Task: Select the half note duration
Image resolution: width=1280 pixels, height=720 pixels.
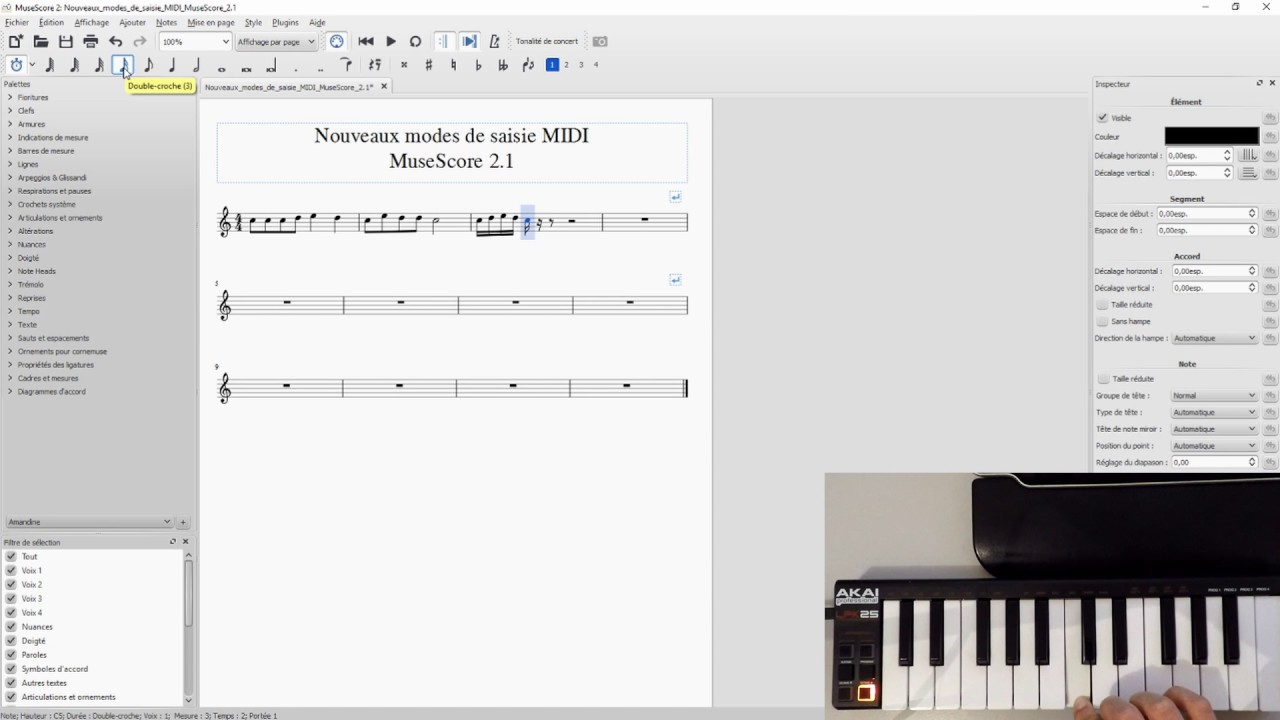Action: tap(197, 65)
